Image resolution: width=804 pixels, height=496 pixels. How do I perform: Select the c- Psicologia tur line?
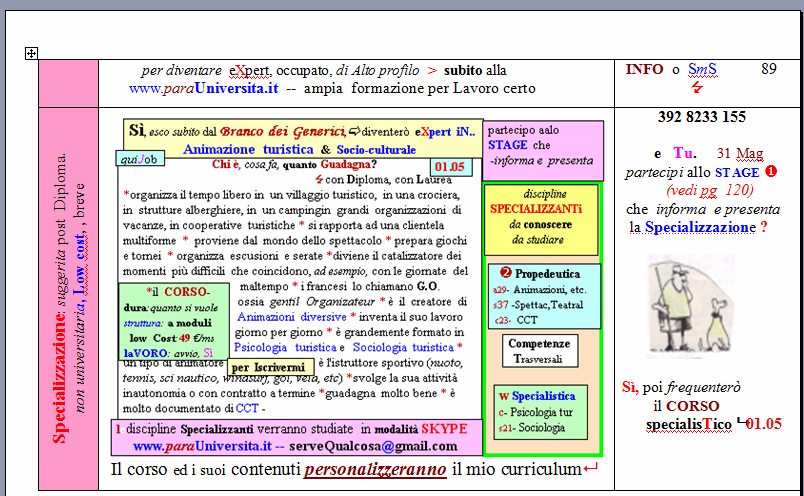coord(535,412)
